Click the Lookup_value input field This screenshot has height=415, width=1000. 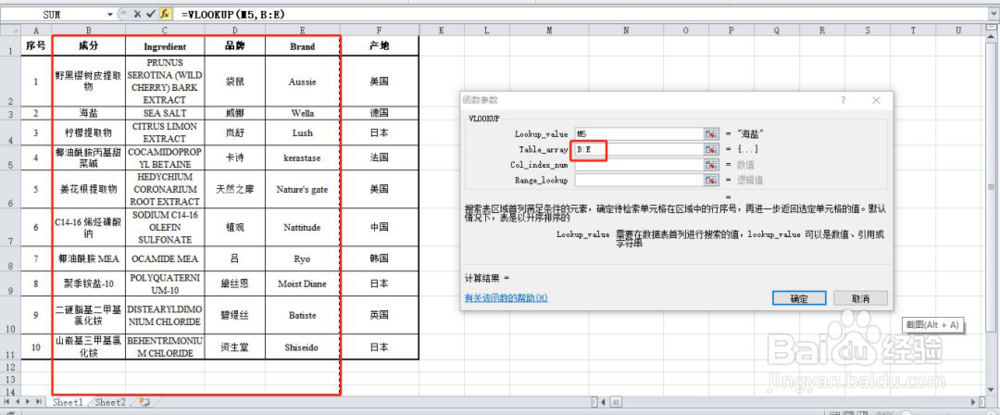point(638,134)
